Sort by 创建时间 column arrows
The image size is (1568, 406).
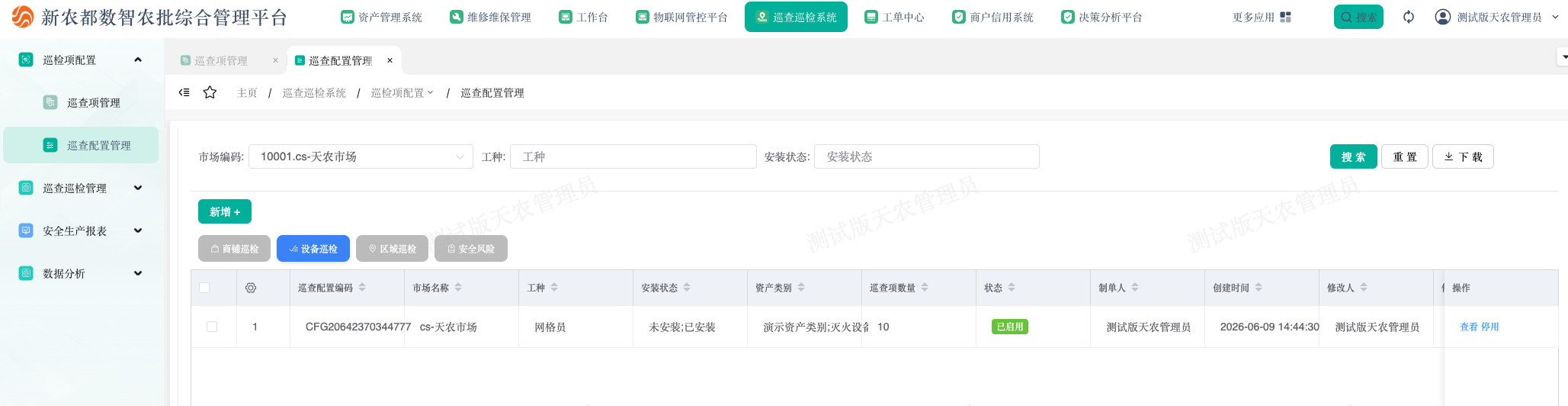(x=1259, y=288)
